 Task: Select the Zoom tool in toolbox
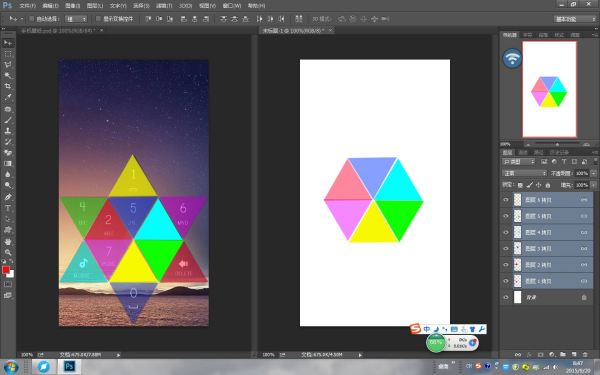(x=8, y=253)
